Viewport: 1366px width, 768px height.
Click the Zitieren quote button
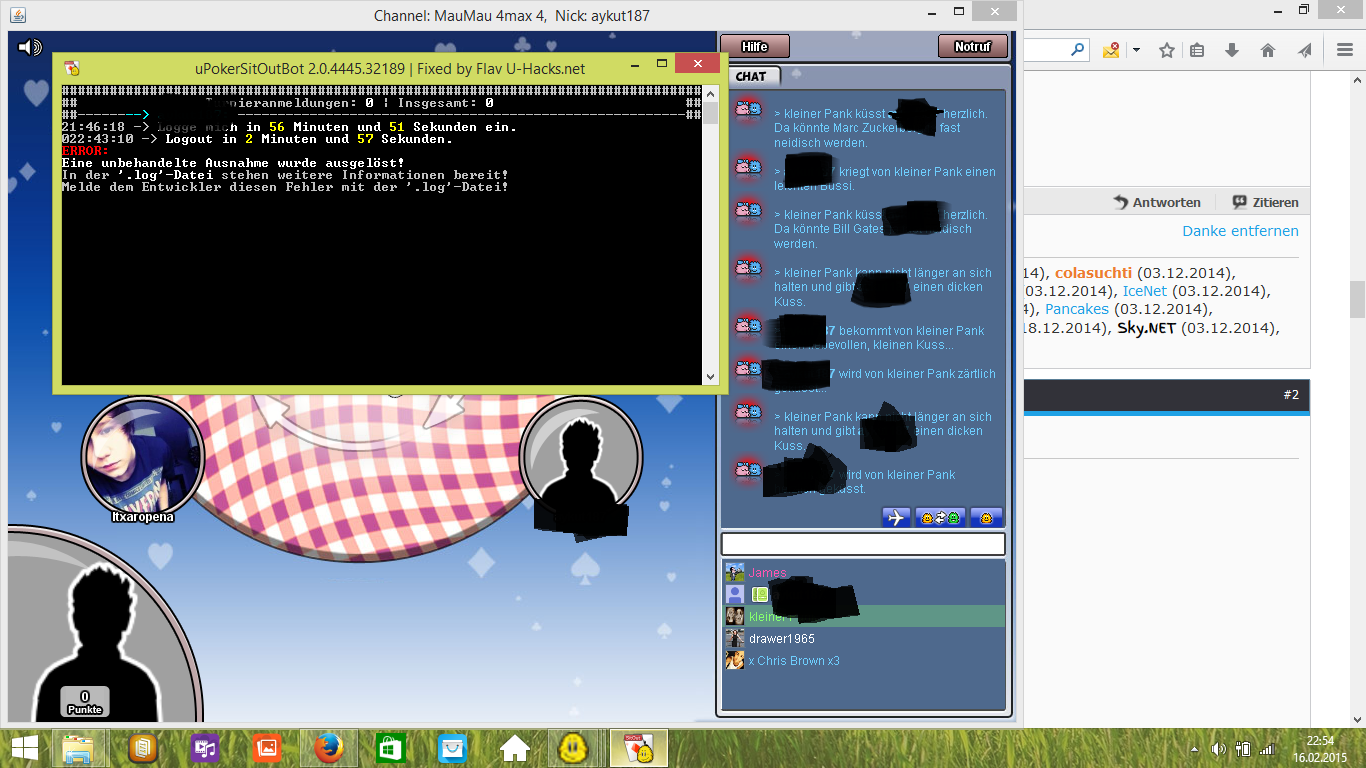[x=1265, y=202]
